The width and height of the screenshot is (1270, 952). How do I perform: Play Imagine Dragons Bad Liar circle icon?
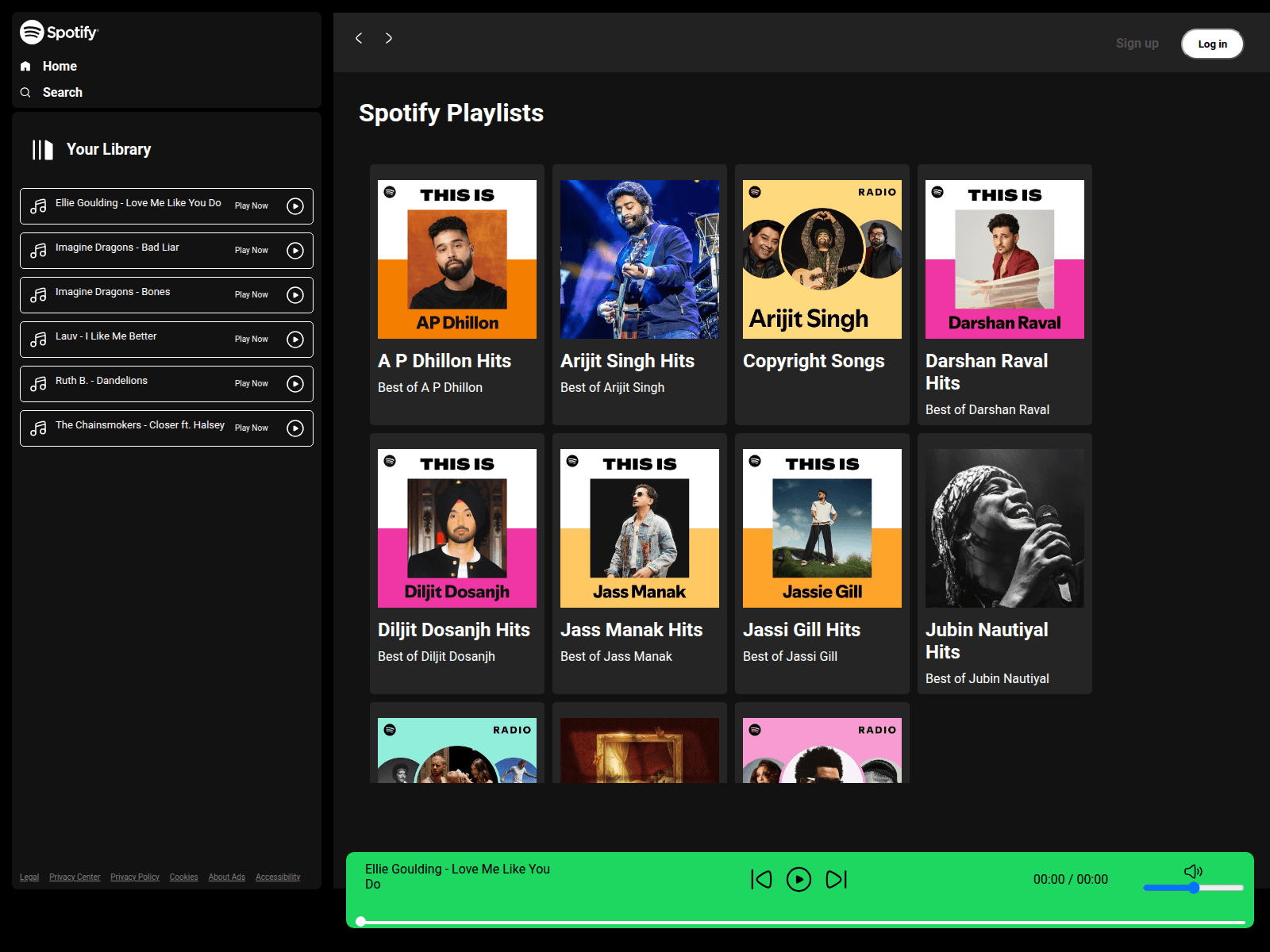[x=295, y=251]
